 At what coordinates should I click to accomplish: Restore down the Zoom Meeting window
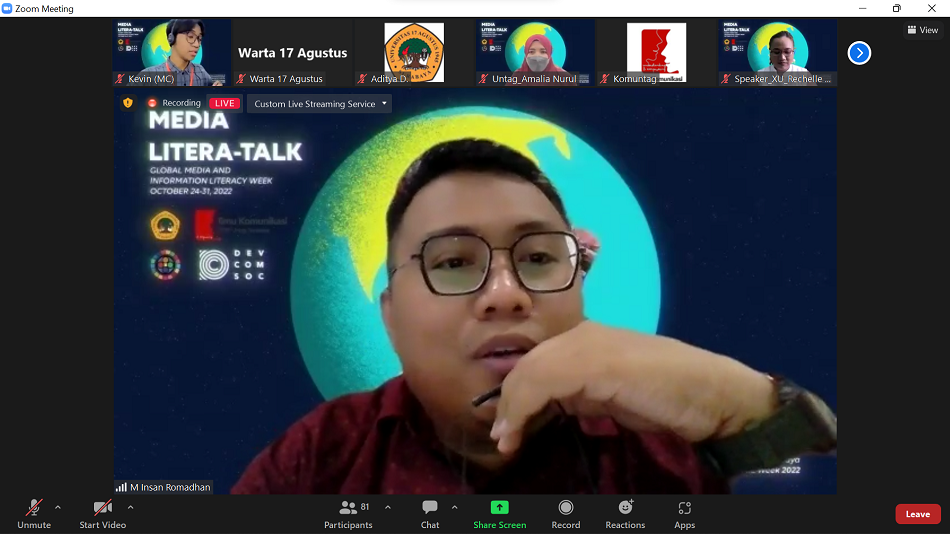tap(897, 8)
